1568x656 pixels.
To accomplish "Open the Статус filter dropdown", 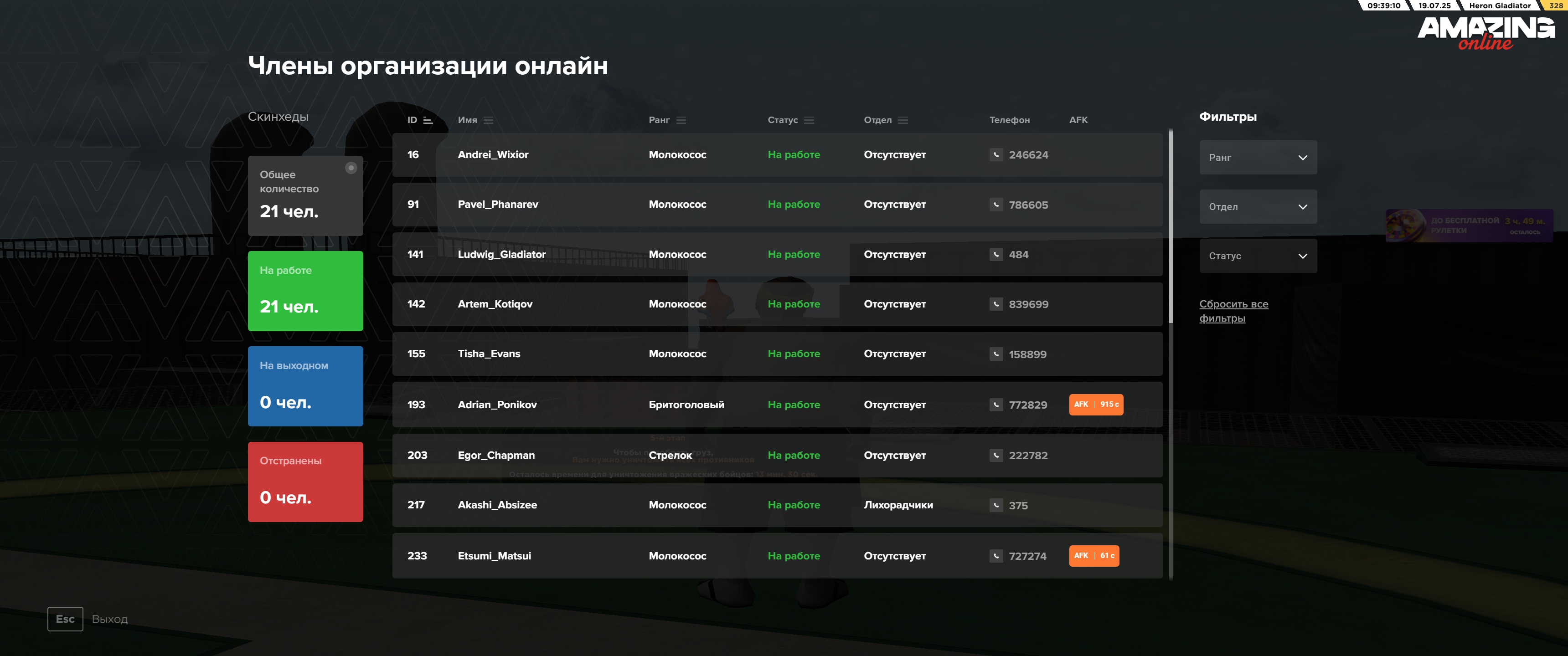I will (x=1258, y=256).
